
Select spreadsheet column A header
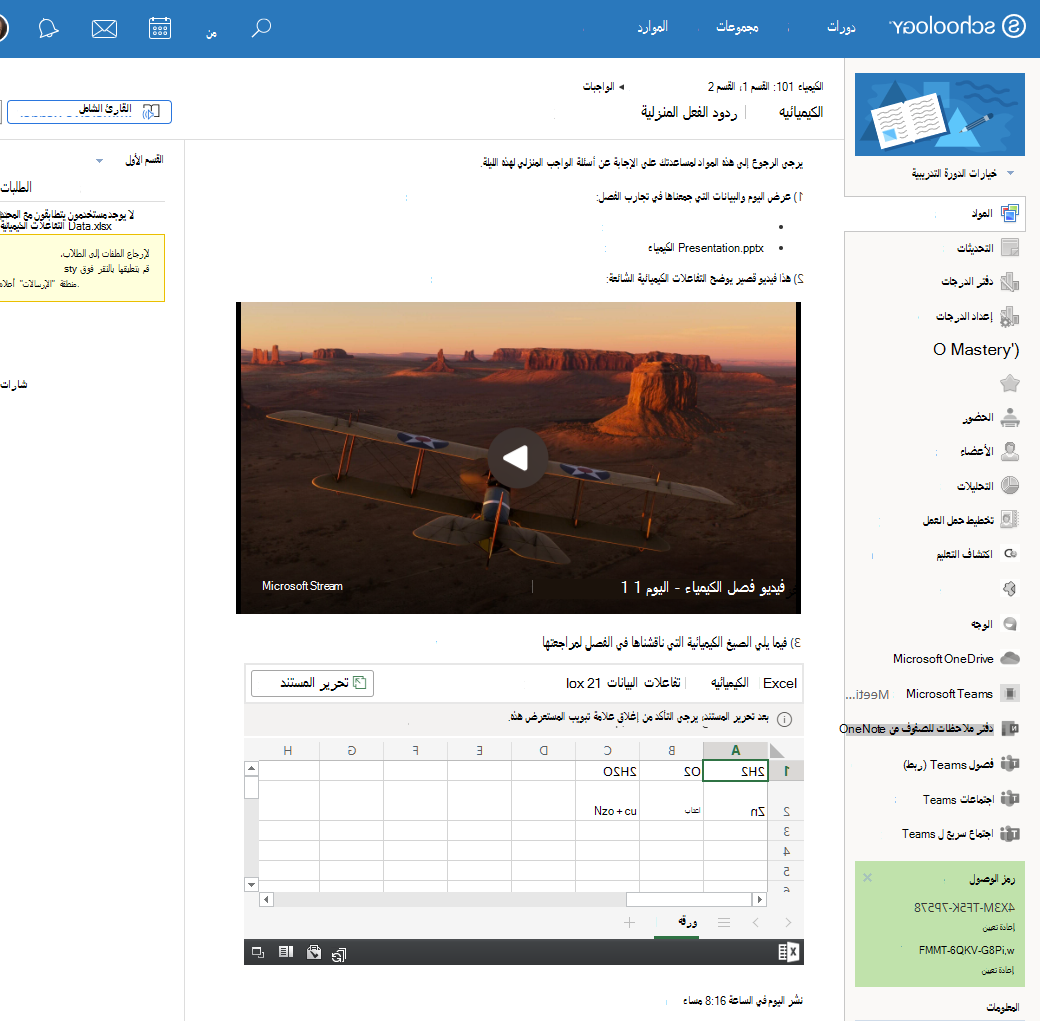click(x=736, y=750)
